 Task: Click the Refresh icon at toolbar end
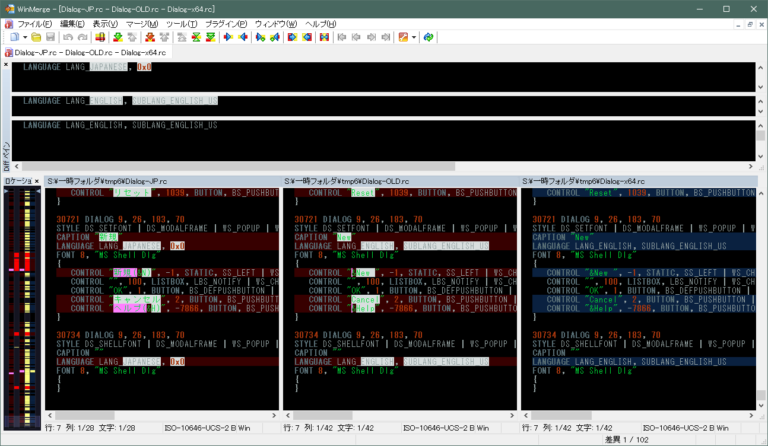(428, 37)
